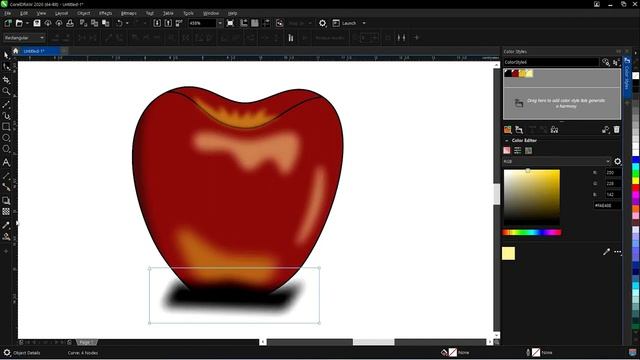
Task: Open the Edit menu
Action: [24, 13]
